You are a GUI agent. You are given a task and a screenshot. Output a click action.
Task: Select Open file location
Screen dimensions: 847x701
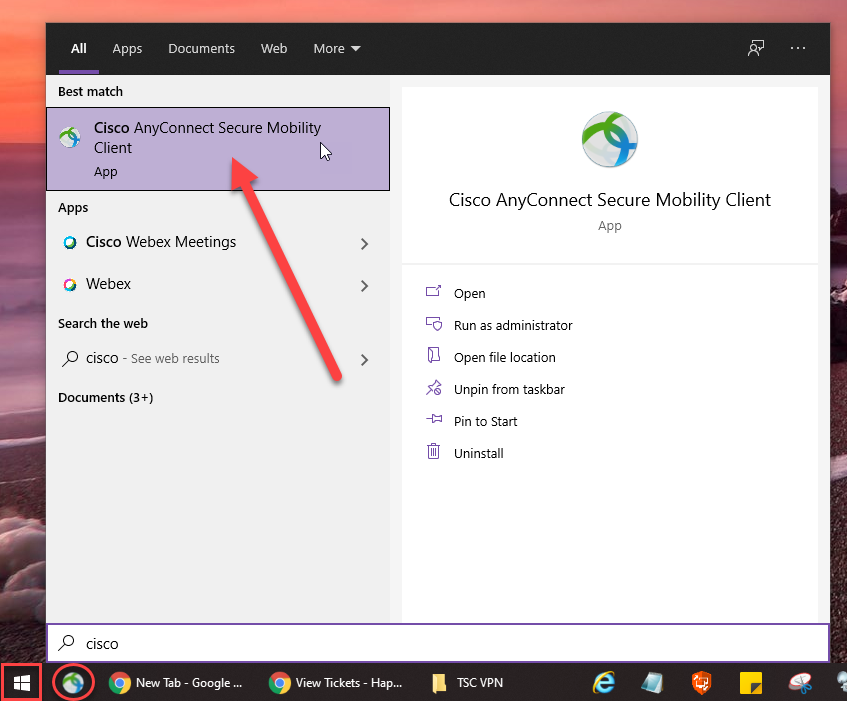click(504, 357)
